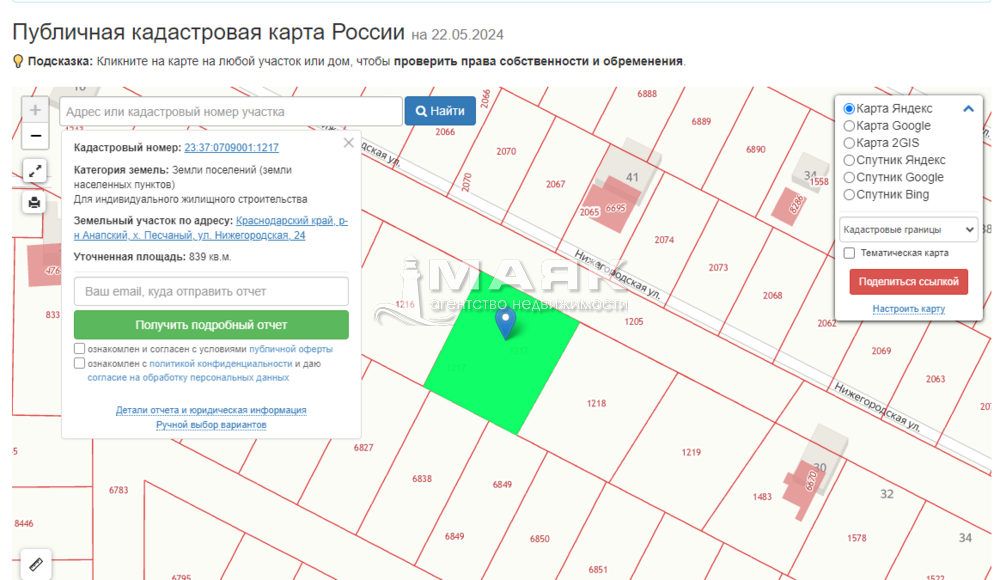Toggle fullscreen map view icon

35,171
